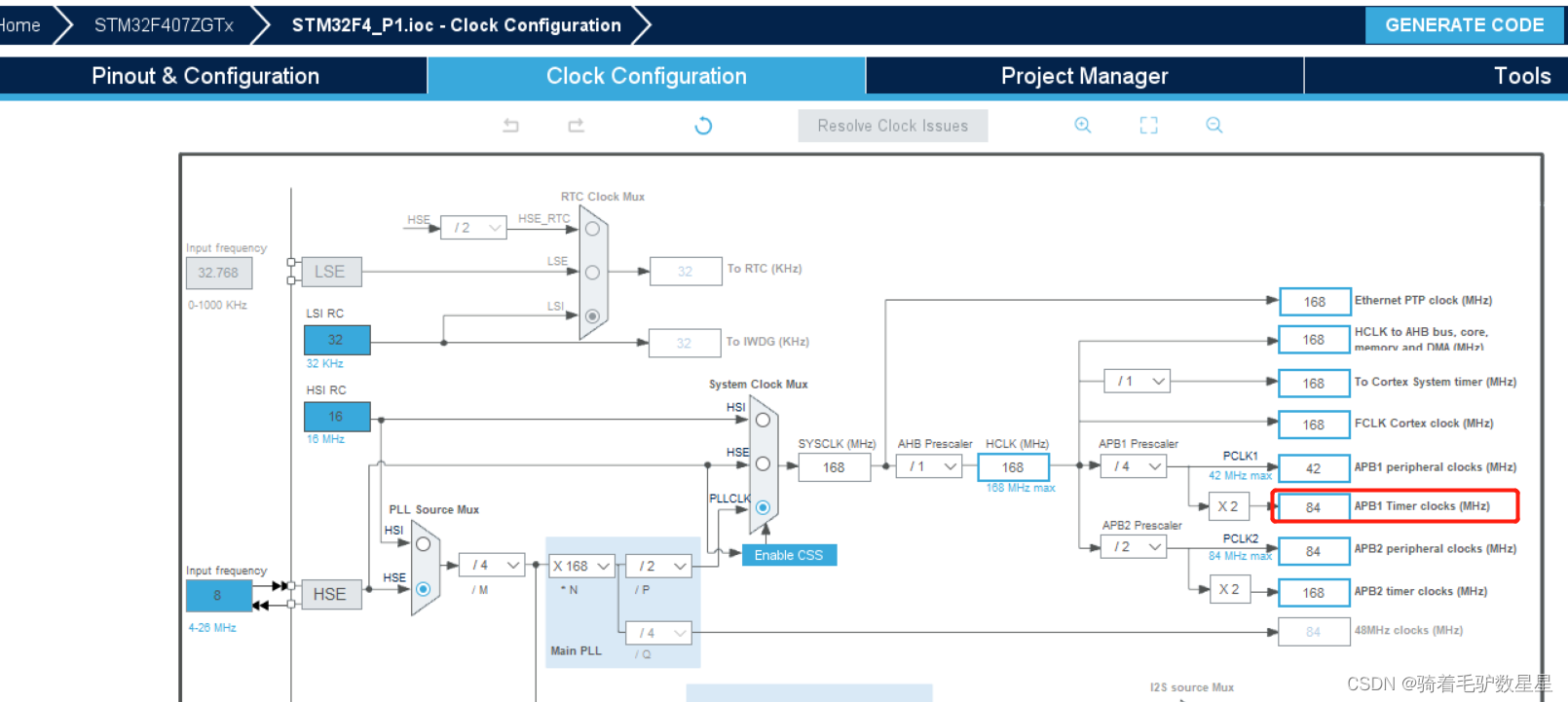Open PLL /P divider dropdown

coord(659,566)
